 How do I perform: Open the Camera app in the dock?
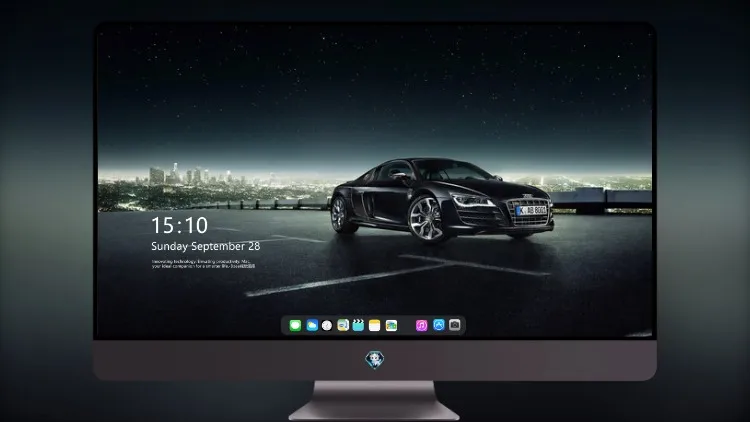[x=455, y=325]
